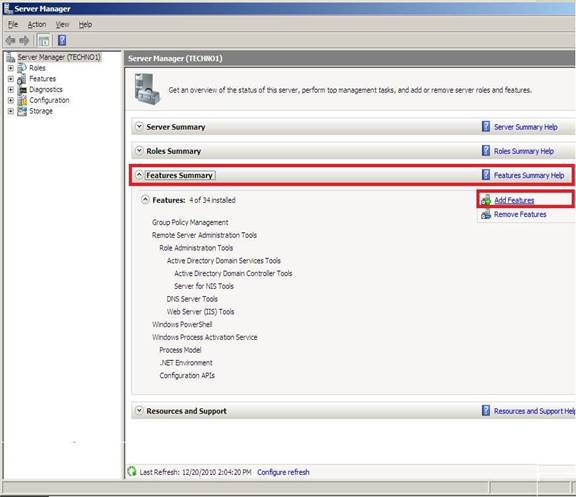Click Configuration APIs entry
This screenshot has width=576, height=497.
pyautogui.click(x=187, y=375)
